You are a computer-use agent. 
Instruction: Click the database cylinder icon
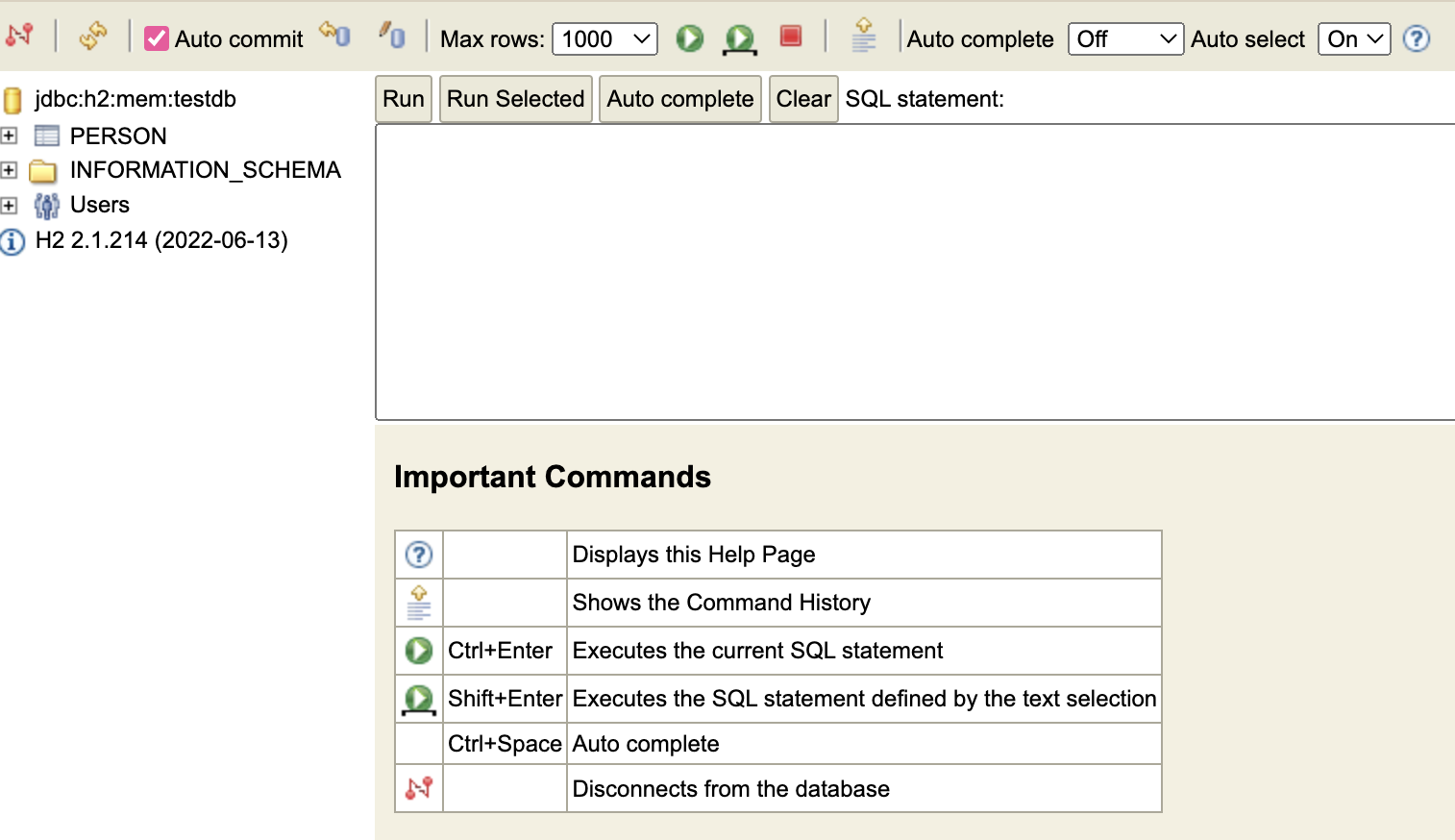coord(12,100)
